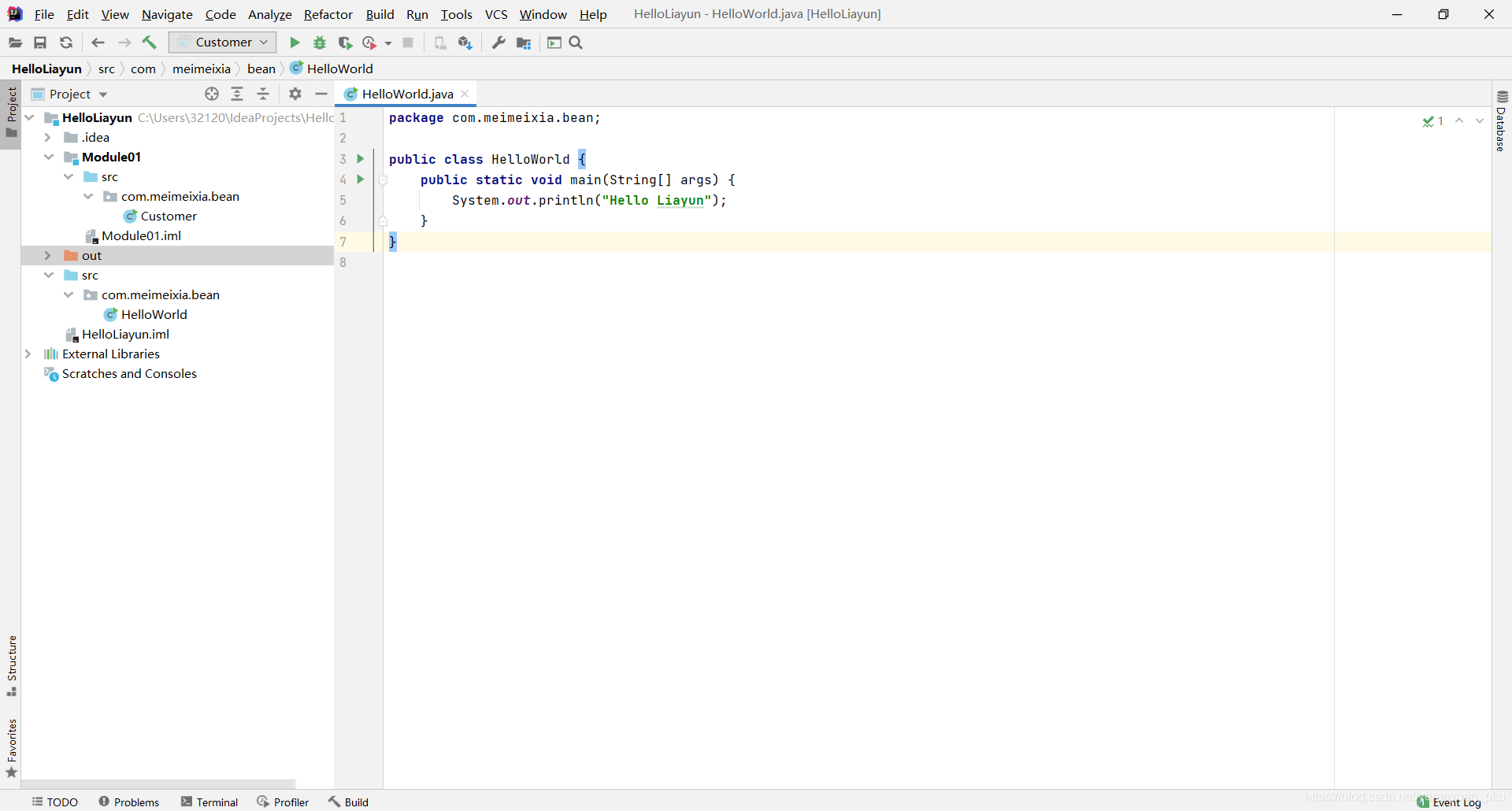Collapse the Module01 tree node
The width and height of the screenshot is (1512, 811).
pos(49,157)
